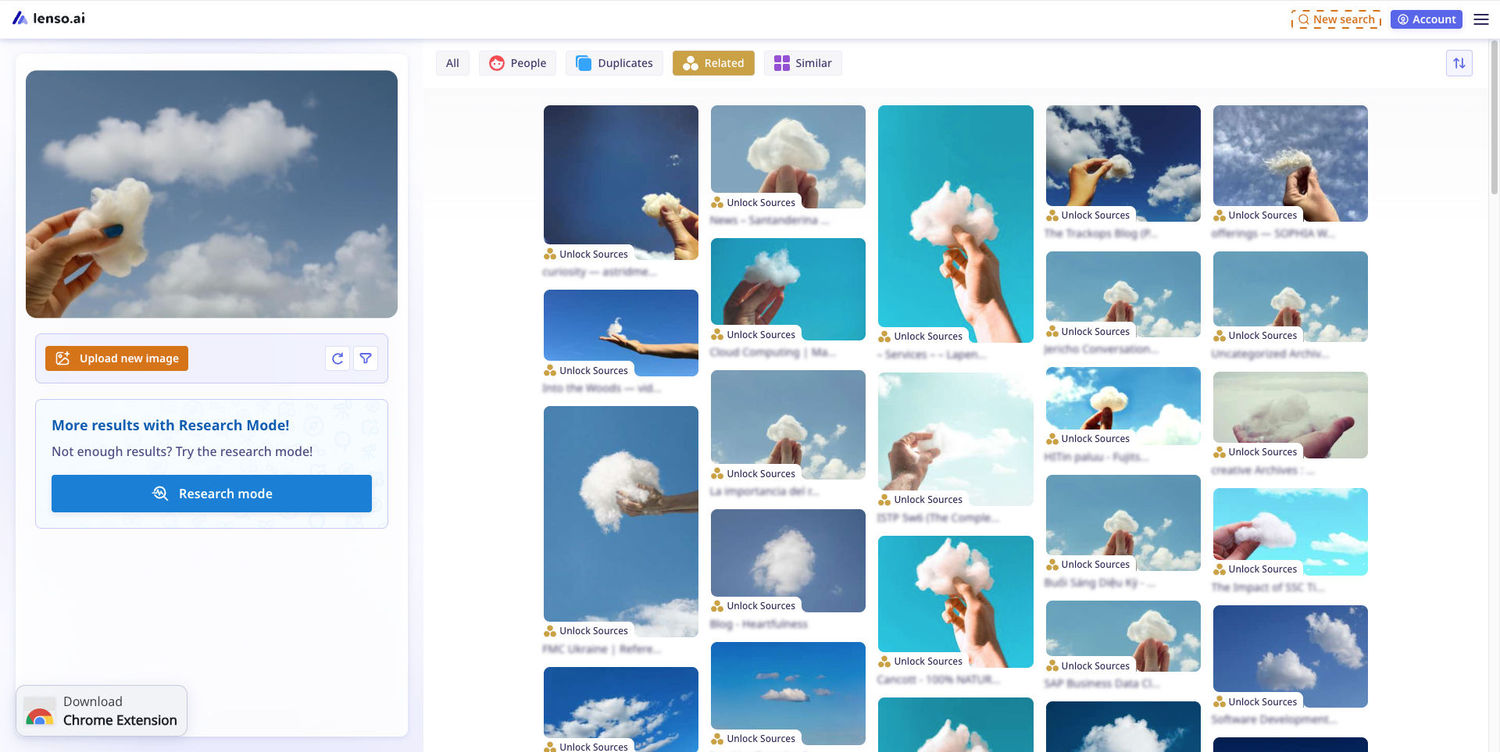
Task: Click the caption 'Jericho Conversation...'
Action: pyautogui.click(x=1102, y=349)
